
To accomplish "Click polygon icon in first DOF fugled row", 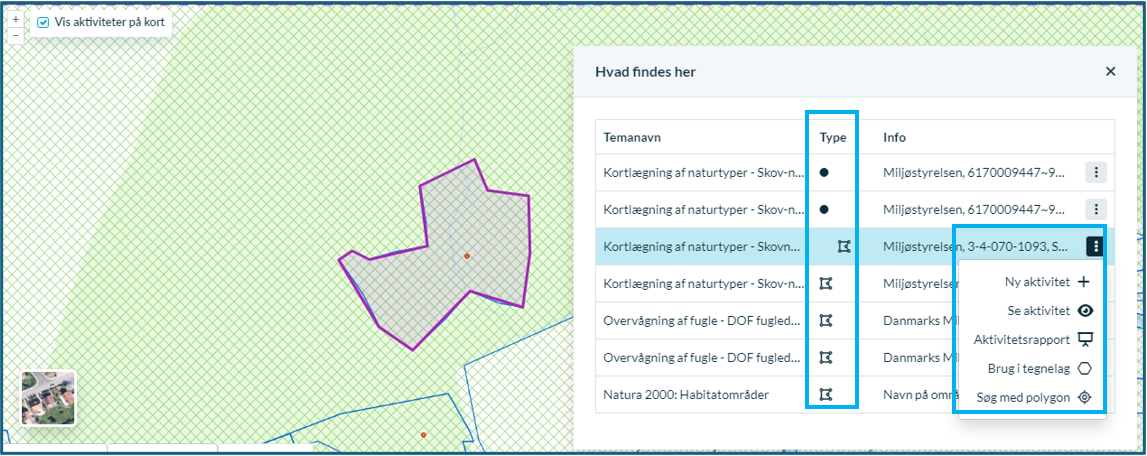I will coord(826,320).
